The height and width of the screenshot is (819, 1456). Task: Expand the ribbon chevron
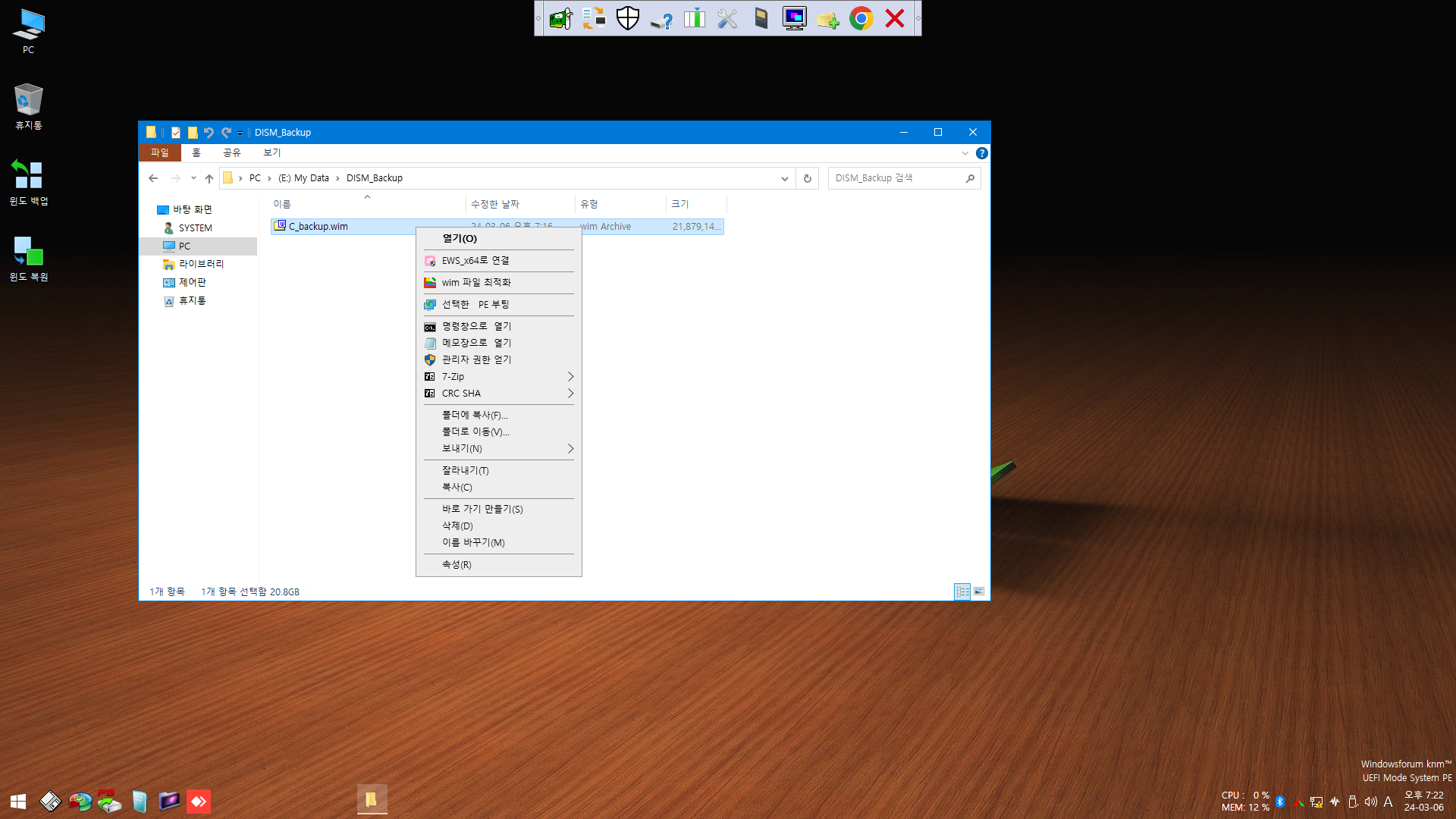tap(965, 153)
